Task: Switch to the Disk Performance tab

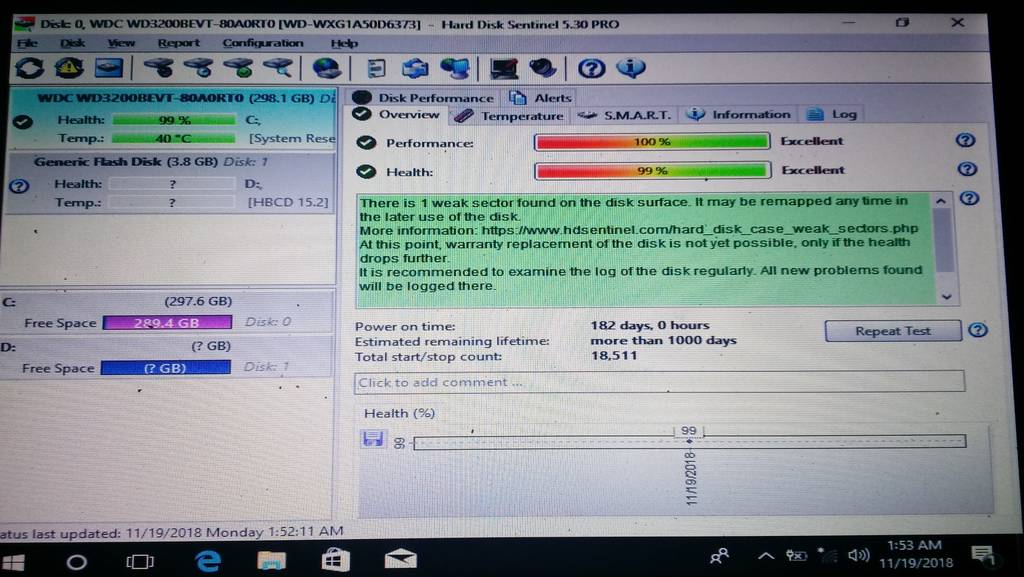Action: (x=423, y=98)
